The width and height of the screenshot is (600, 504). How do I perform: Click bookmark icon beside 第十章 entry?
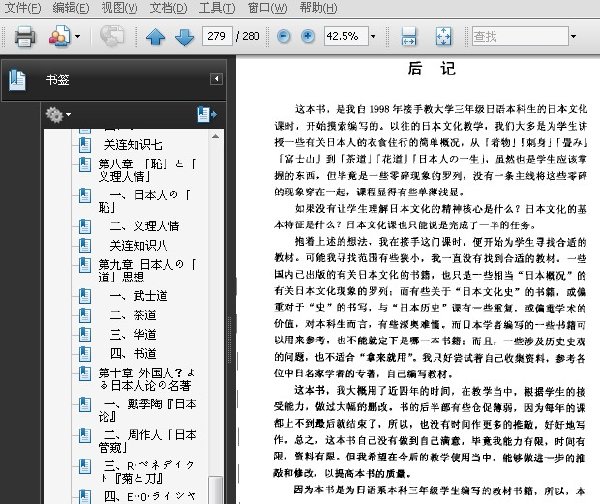pyautogui.click(x=85, y=374)
